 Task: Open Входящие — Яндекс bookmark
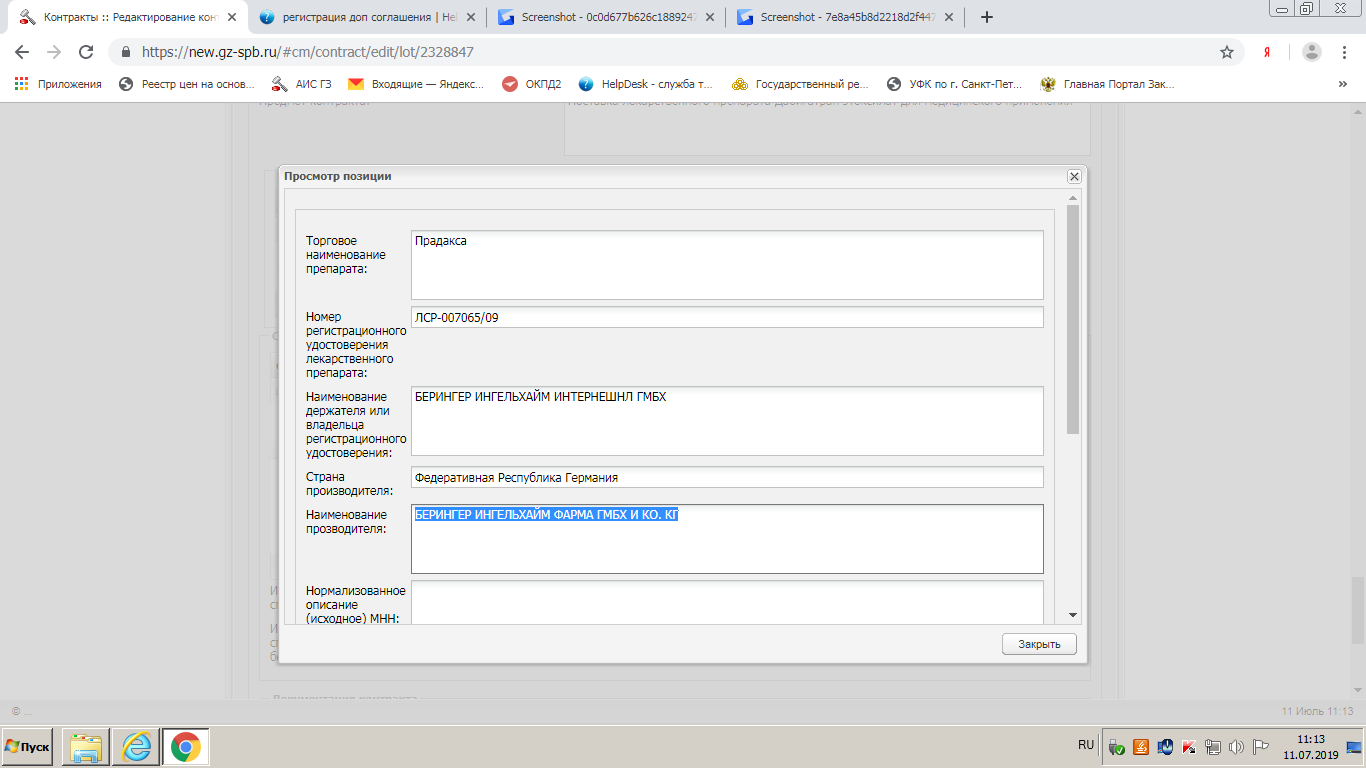pos(416,84)
